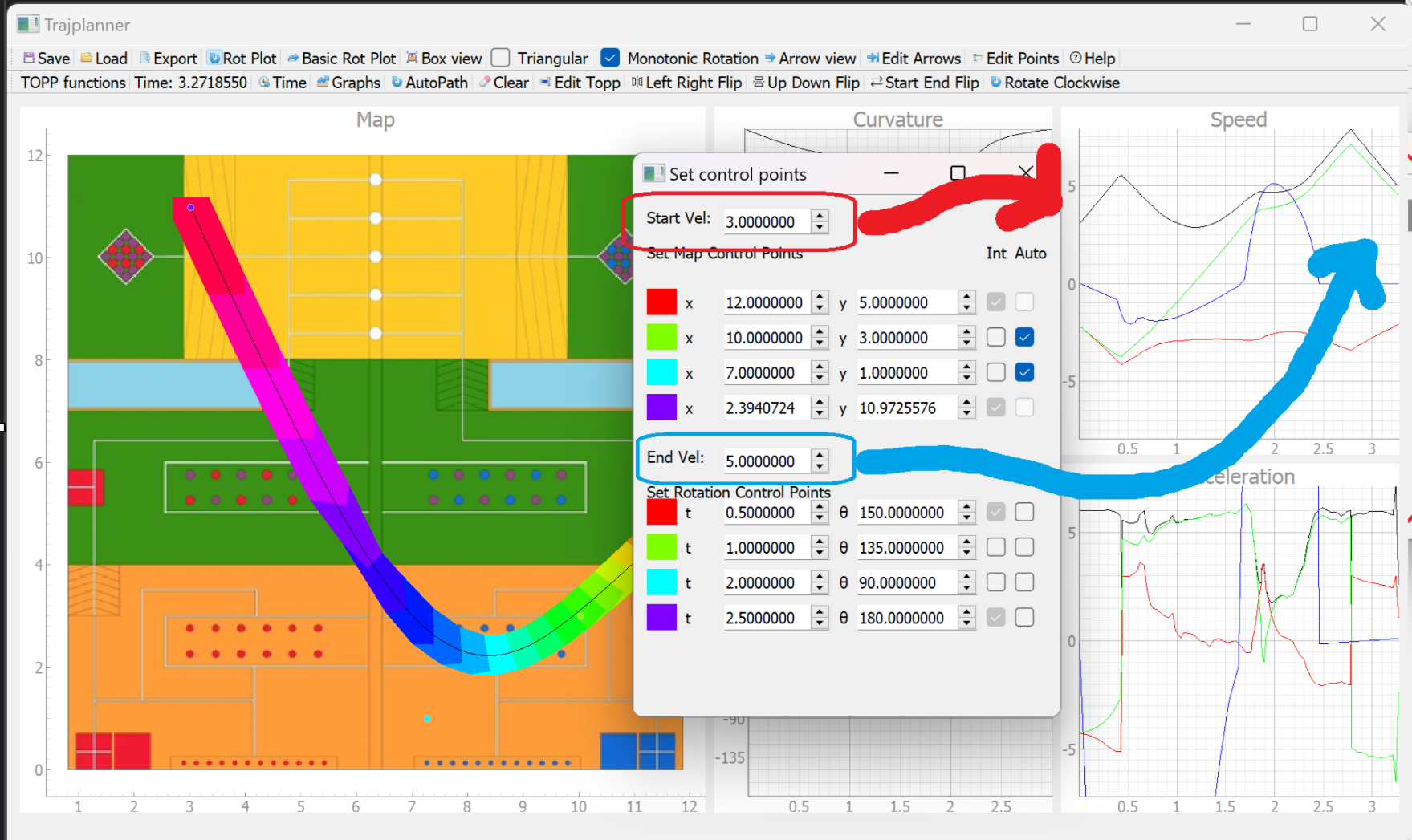Activate the Box view
1412x840 pixels.
coord(444,58)
